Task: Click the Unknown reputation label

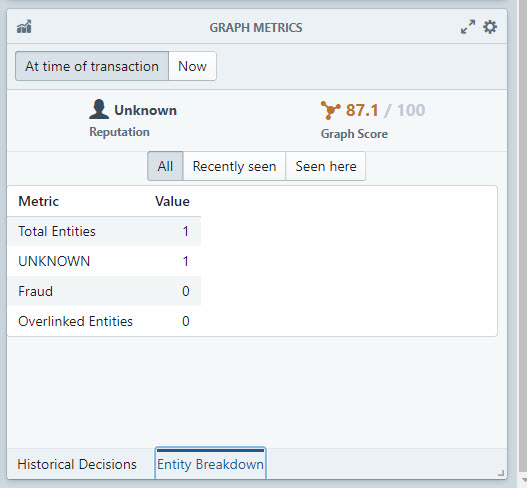Action: (146, 110)
